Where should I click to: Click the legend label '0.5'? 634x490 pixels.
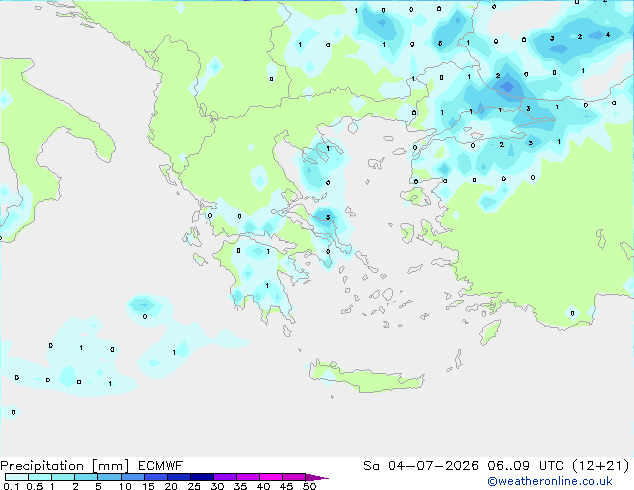coord(35,486)
